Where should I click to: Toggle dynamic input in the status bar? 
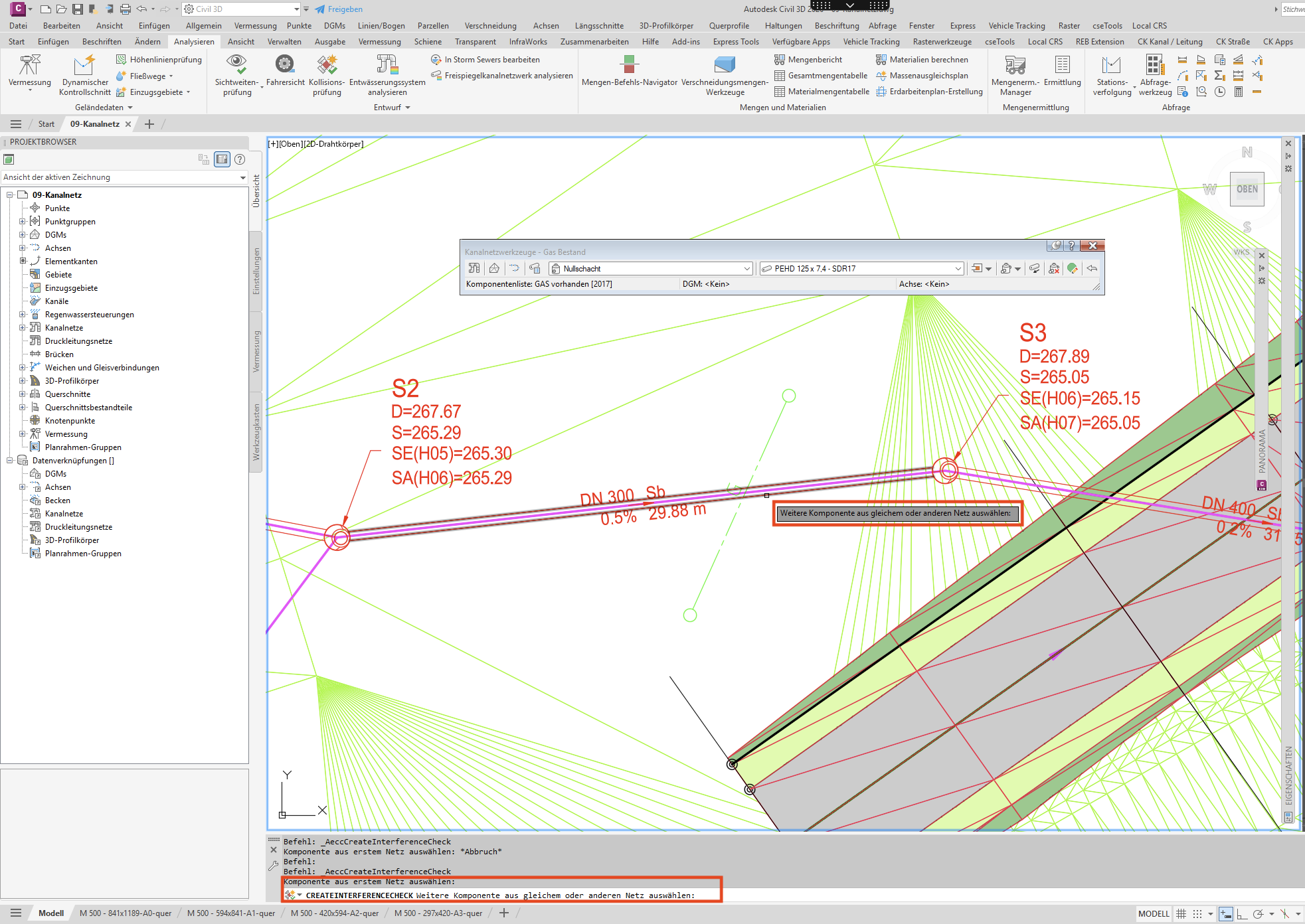pos(1226,914)
